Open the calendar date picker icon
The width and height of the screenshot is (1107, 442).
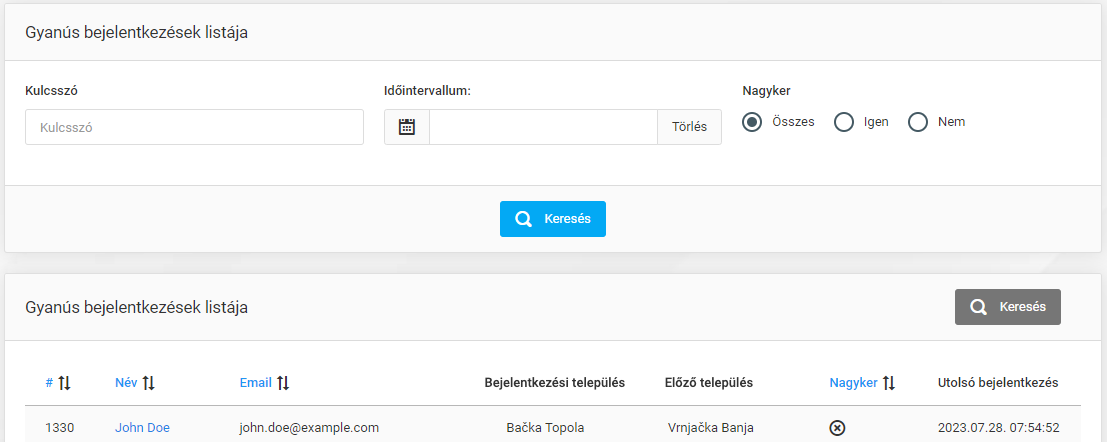tap(407, 127)
